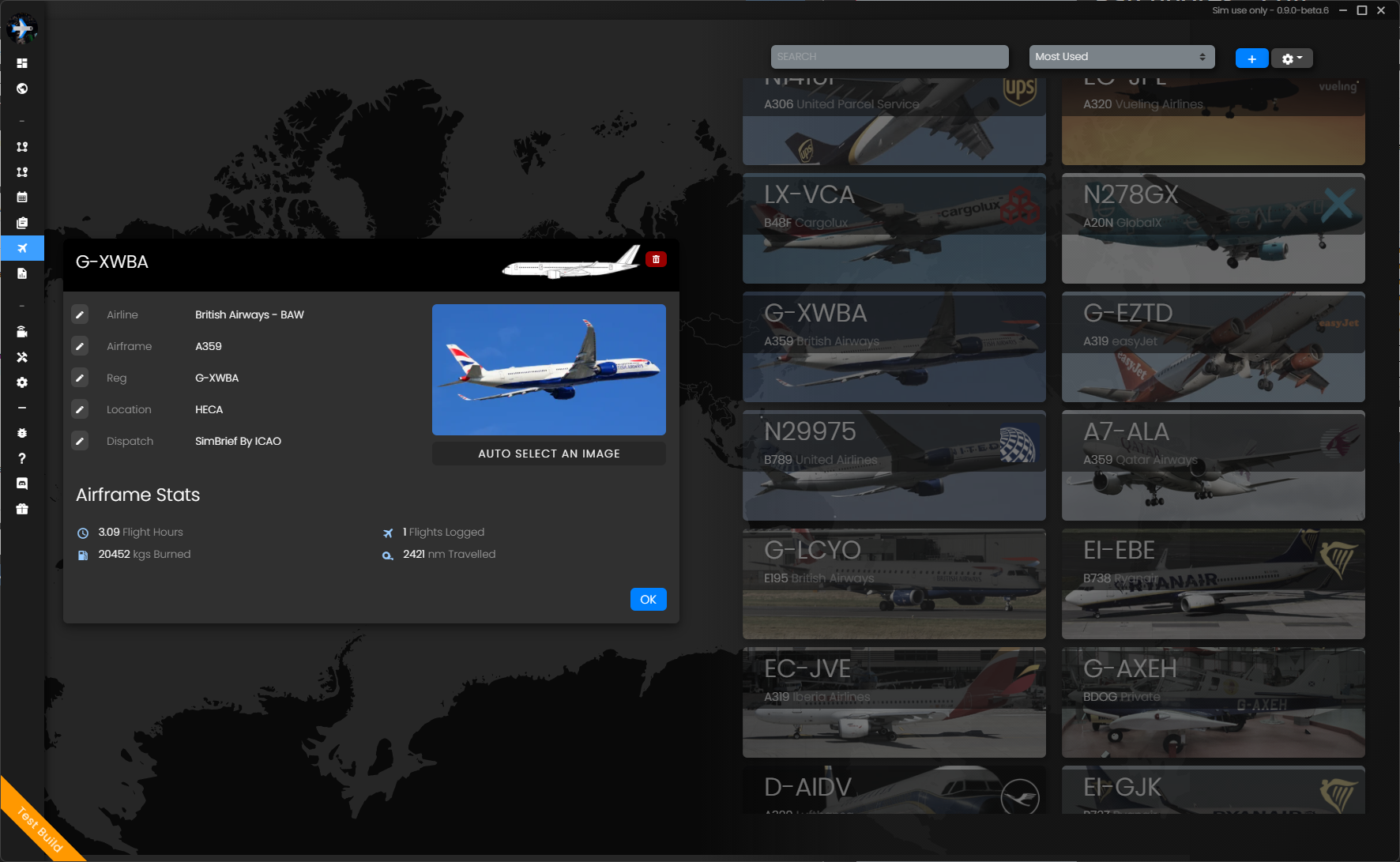Image resolution: width=1400 pixels, height=862 pixels.
Task: Open the settings gear in sidebar
Action: (22, 382)
